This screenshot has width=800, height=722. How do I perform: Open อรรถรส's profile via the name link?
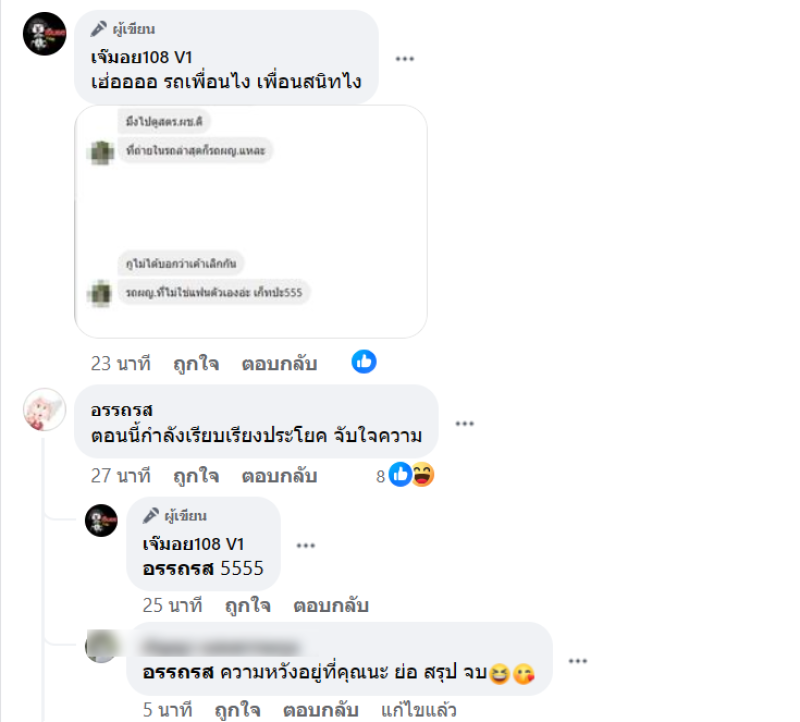pos(121,411)
